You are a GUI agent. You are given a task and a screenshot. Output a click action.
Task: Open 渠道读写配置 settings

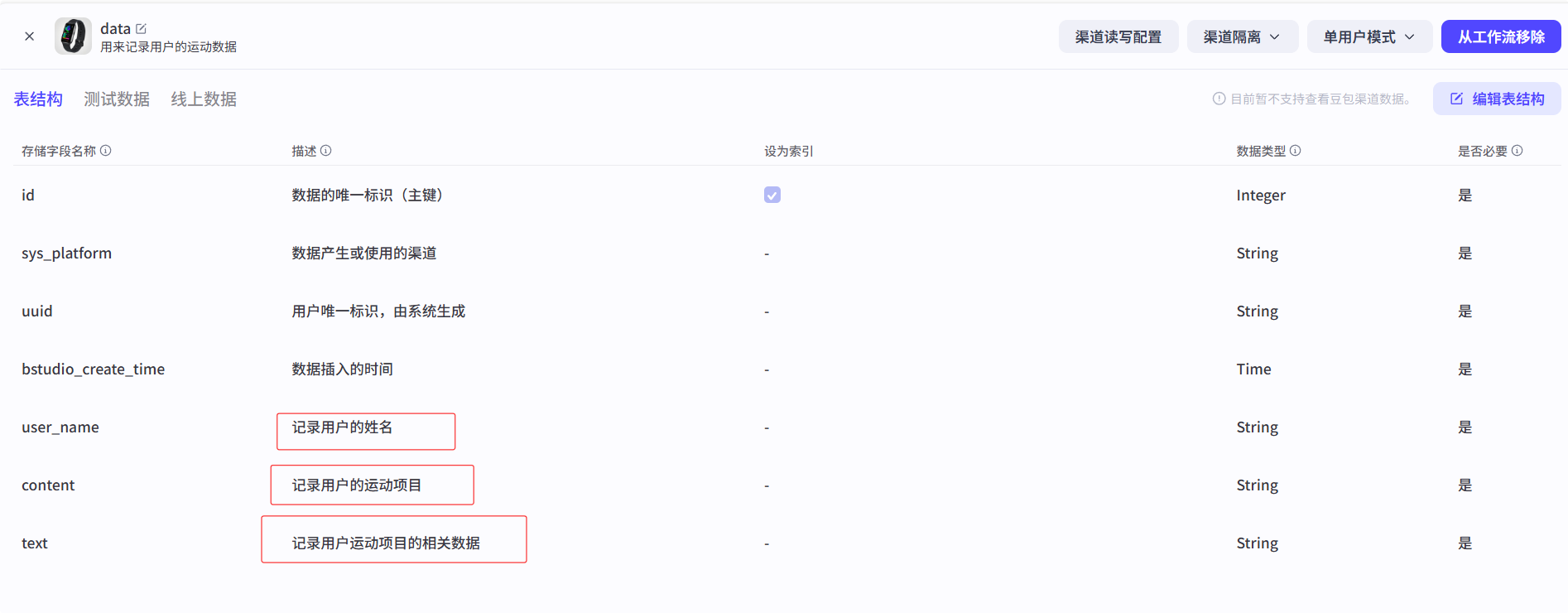coord(1118,36)
